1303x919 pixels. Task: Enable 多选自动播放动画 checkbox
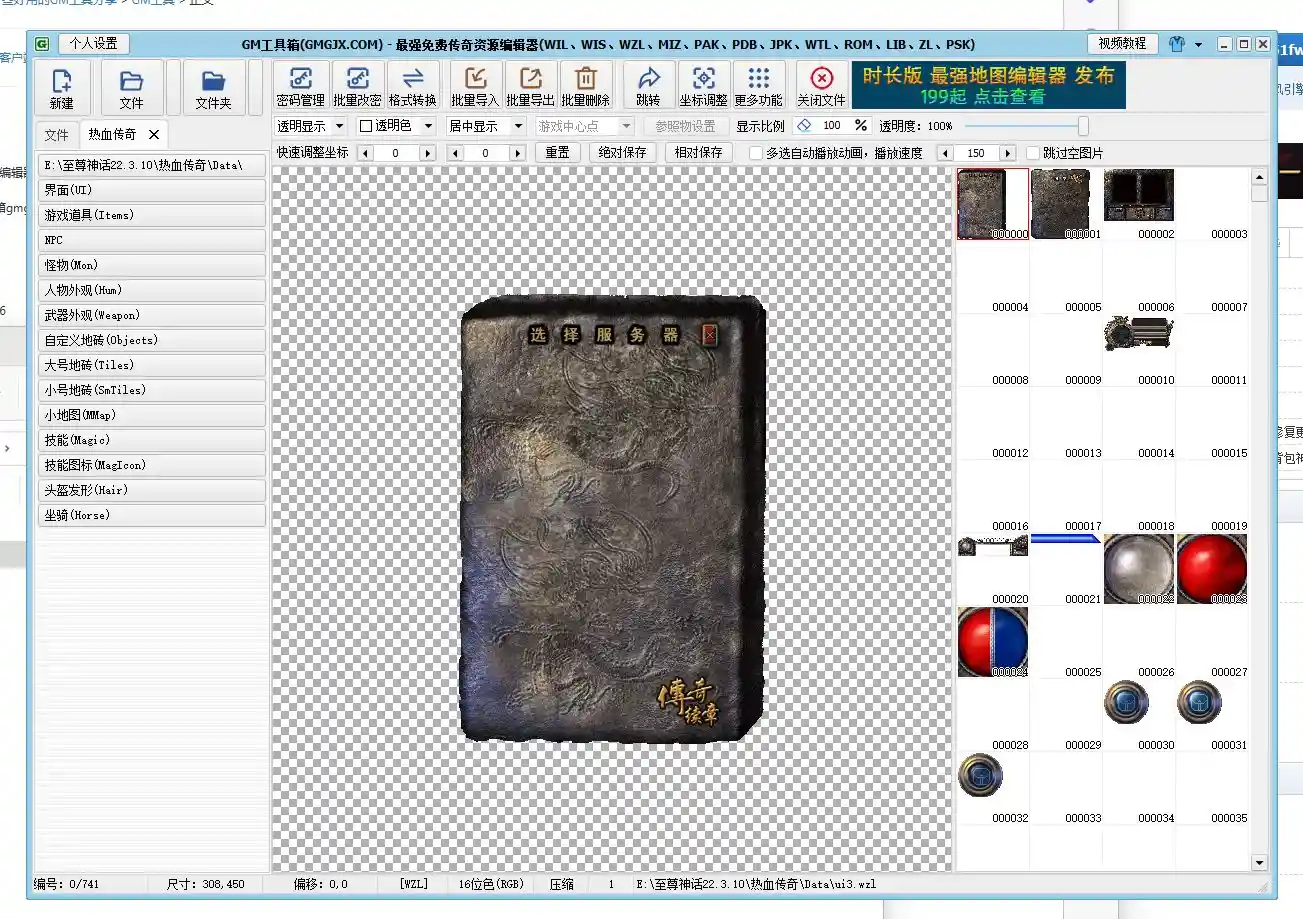[x=756, y=153]
